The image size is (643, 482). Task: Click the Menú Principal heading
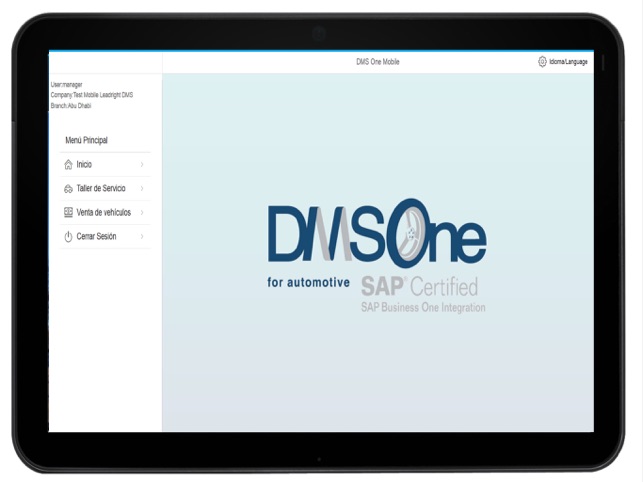[87, 140]
